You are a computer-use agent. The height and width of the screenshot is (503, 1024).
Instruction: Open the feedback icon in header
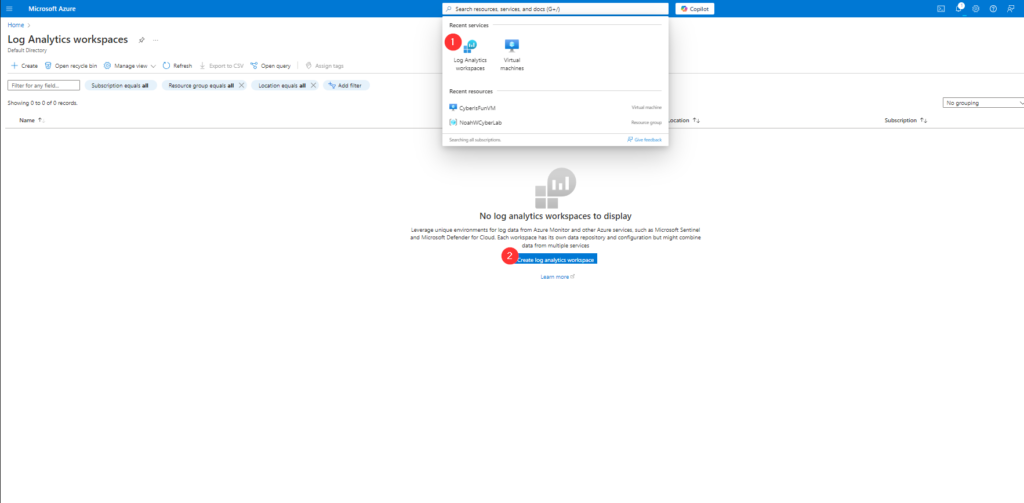pos(1010,8)
